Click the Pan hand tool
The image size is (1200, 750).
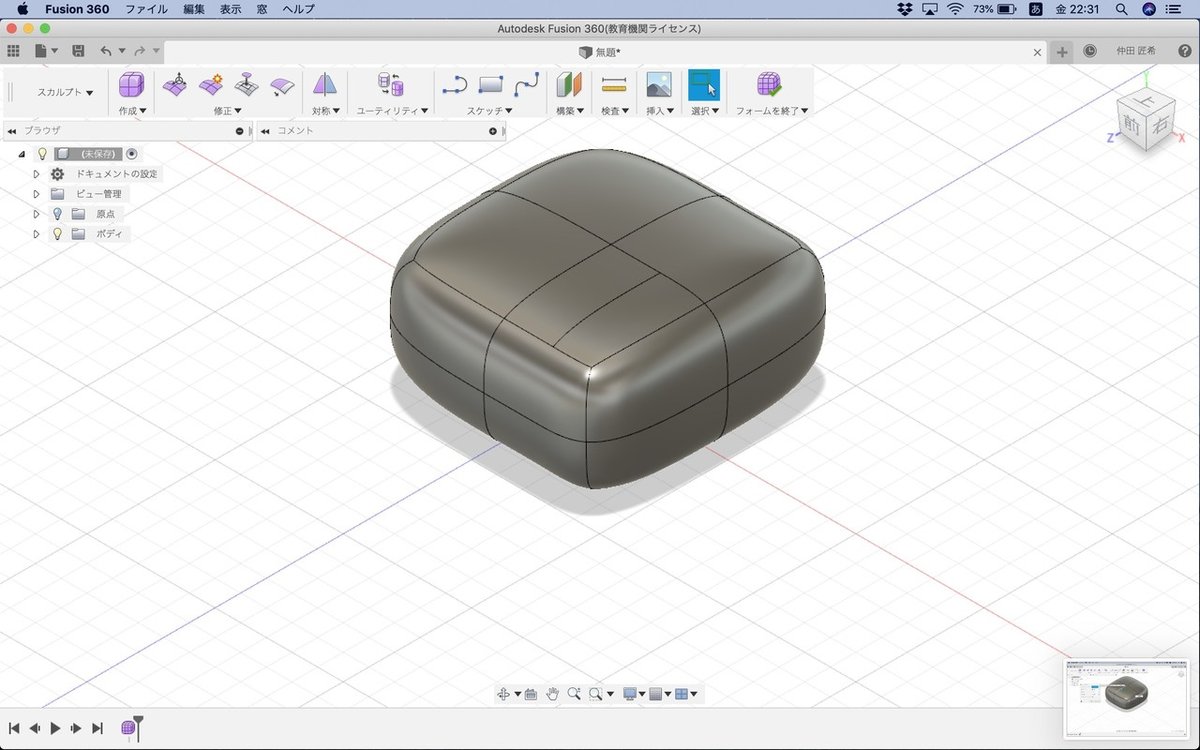552,693
